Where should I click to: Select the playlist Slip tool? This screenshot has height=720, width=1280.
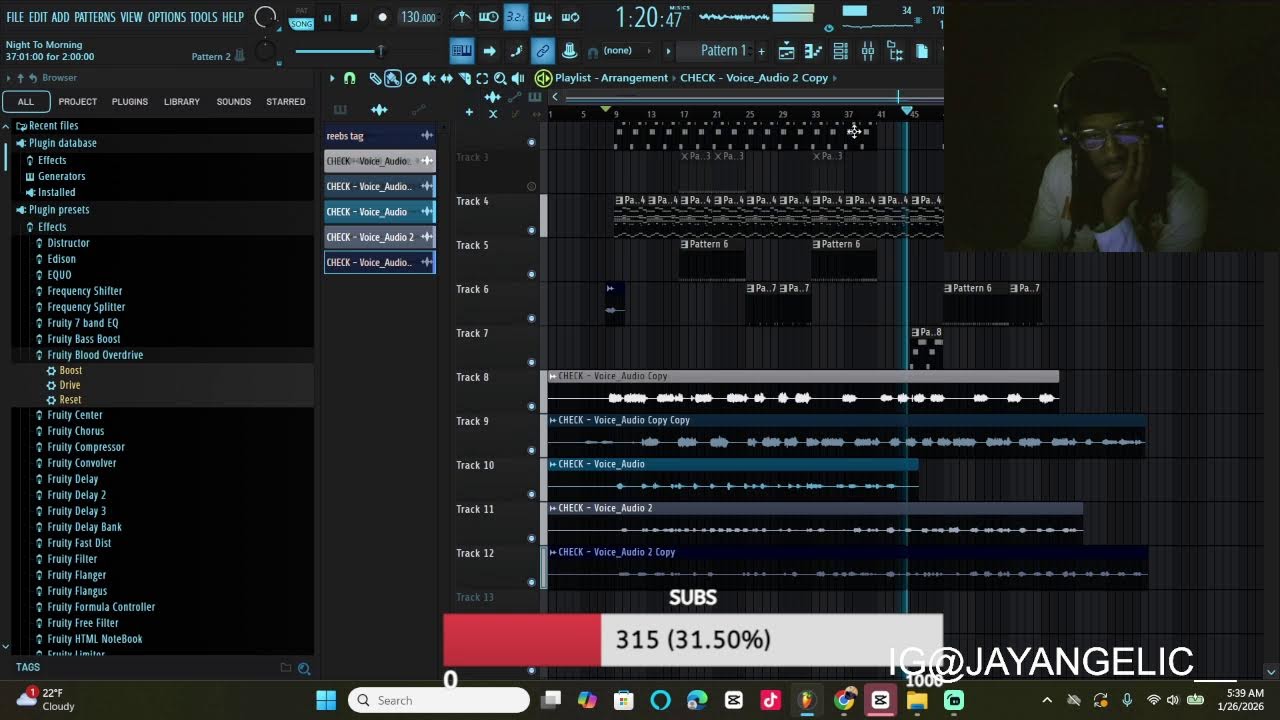click(x=446, y=78)
